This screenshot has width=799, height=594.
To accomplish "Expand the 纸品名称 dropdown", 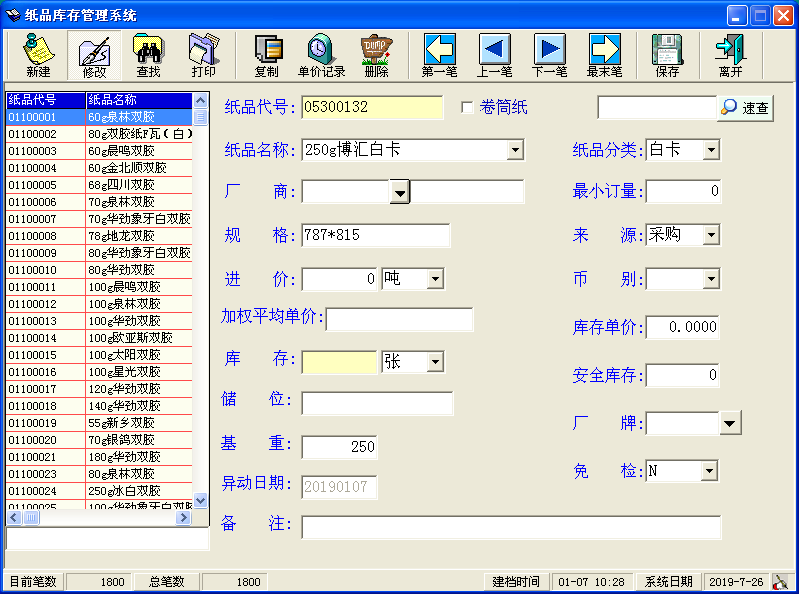I will coord(515,150).
